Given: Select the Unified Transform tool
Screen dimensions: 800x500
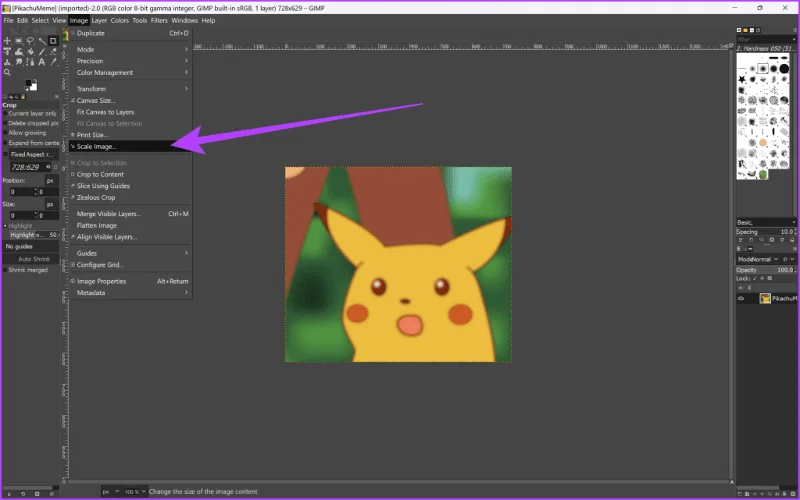Looking at the screenshot, I should click(x=7, y=51).
